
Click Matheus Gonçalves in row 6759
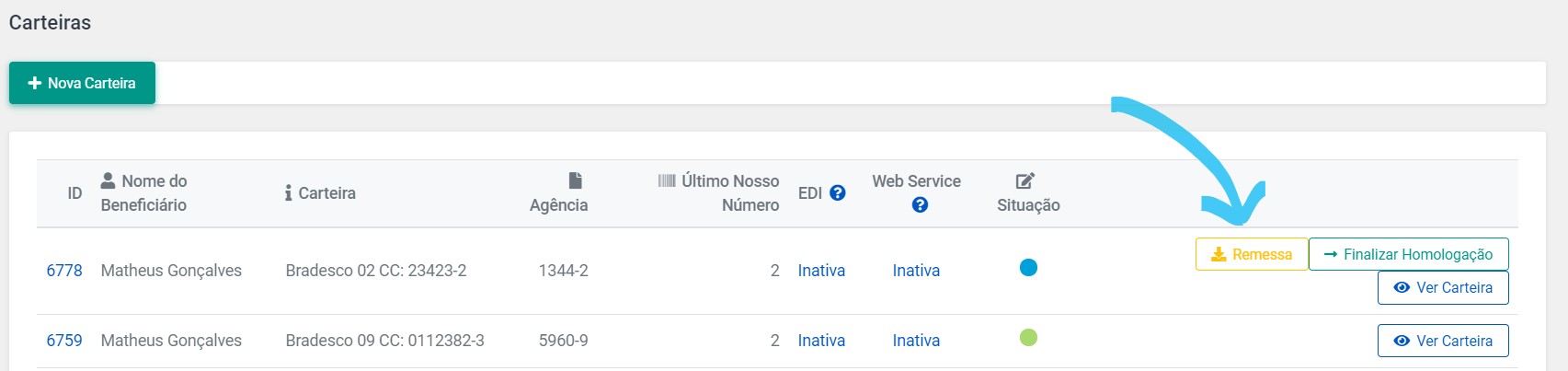tap(171, 341)
